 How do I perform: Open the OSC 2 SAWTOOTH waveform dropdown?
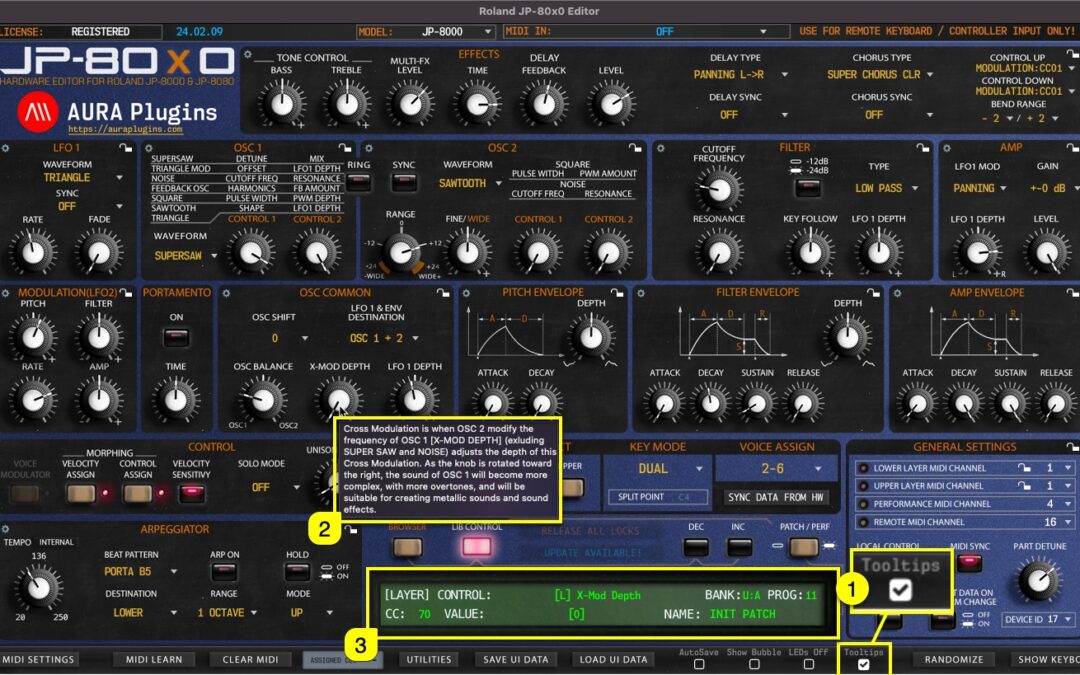470,183
